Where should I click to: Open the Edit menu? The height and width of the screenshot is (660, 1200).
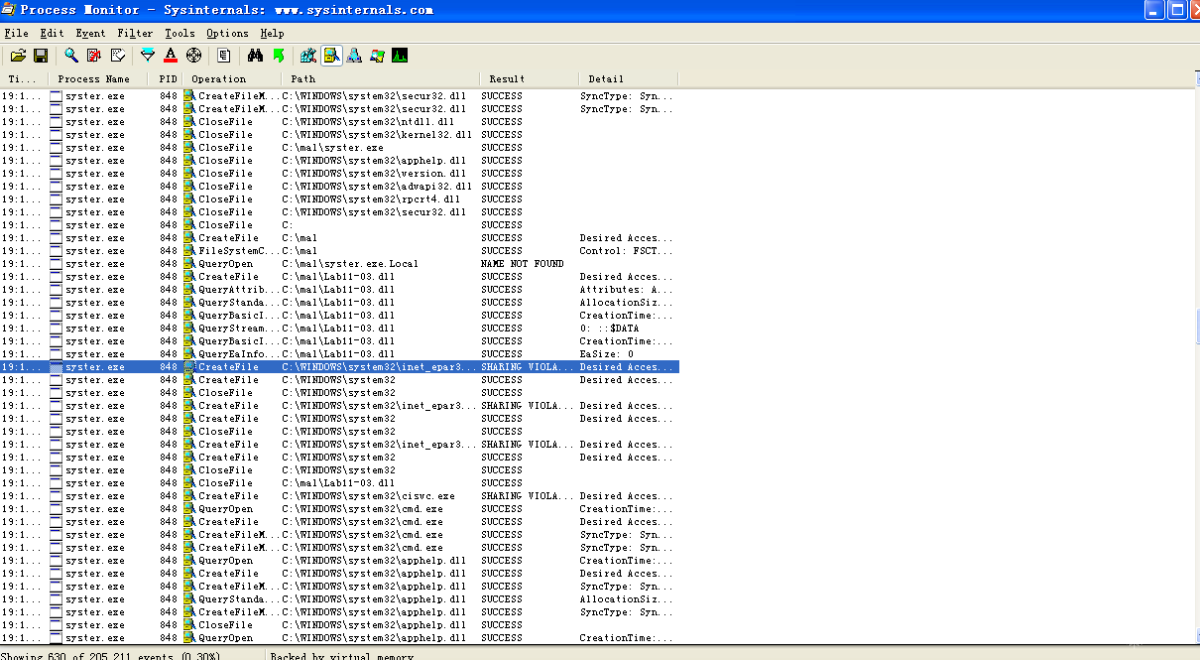click(x=52, y=34)
